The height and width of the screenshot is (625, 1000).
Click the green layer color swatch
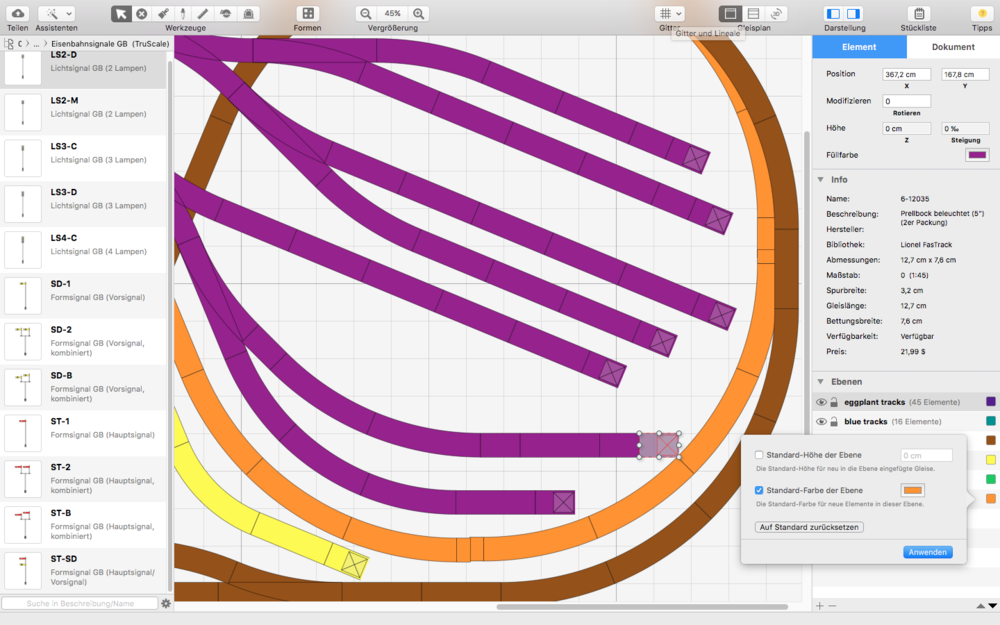[990, 479]
